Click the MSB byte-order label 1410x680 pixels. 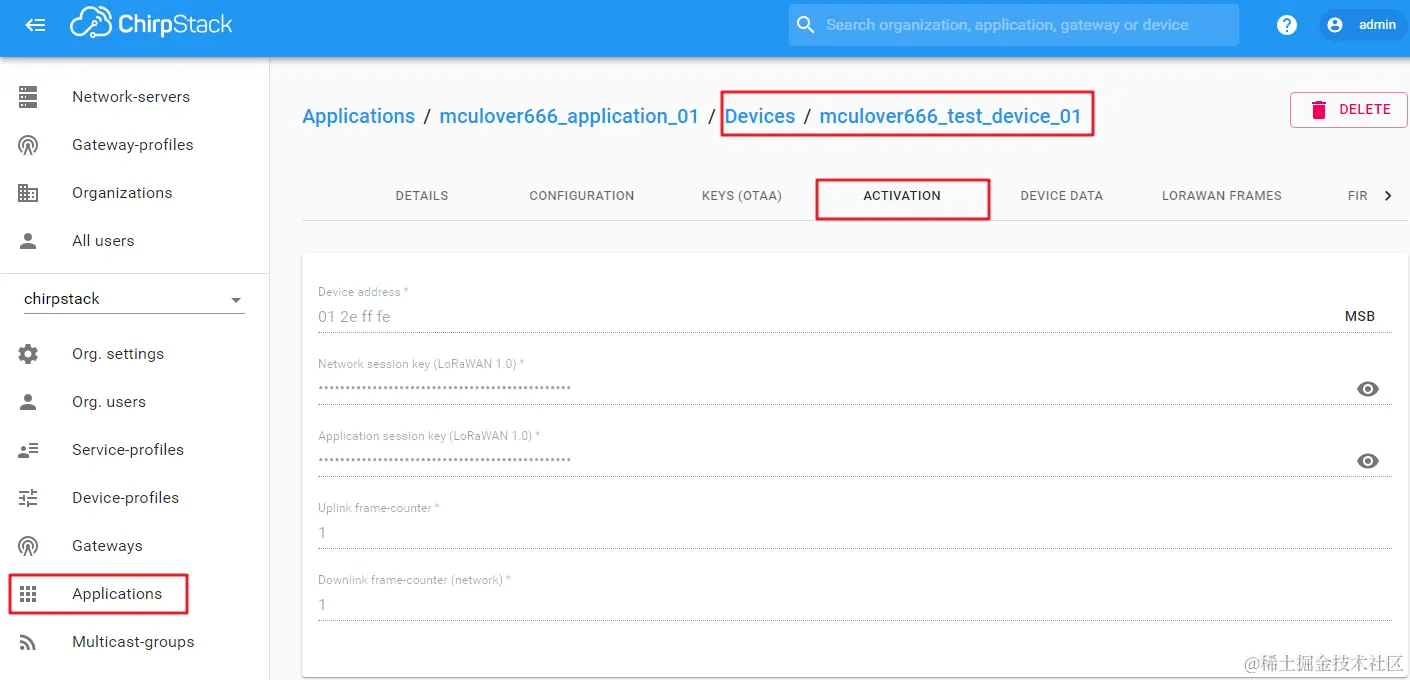(x=1360, y=316)
